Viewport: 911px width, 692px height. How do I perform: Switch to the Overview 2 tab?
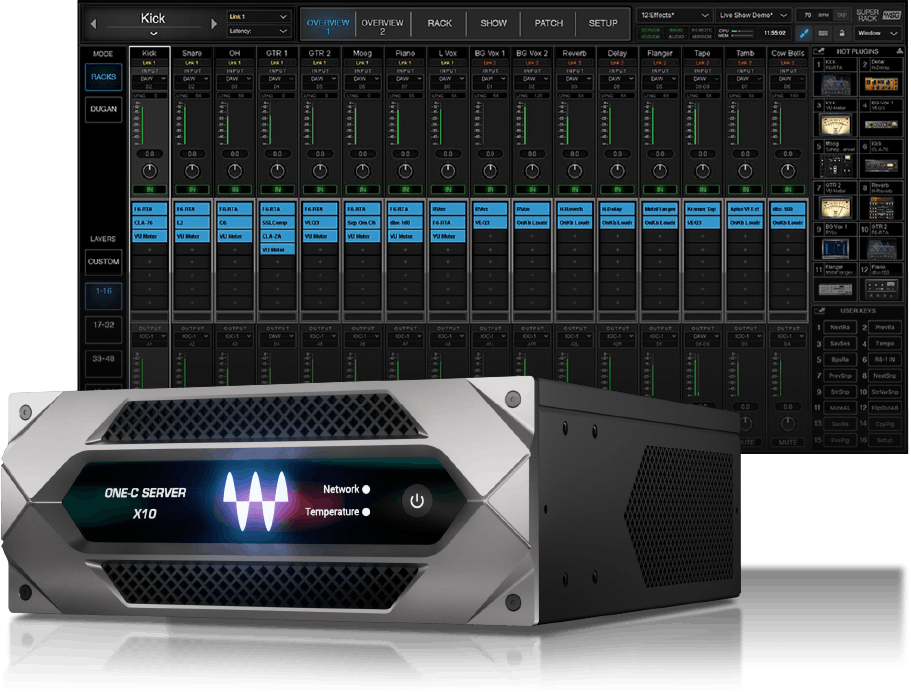click(x=382, y=23)
